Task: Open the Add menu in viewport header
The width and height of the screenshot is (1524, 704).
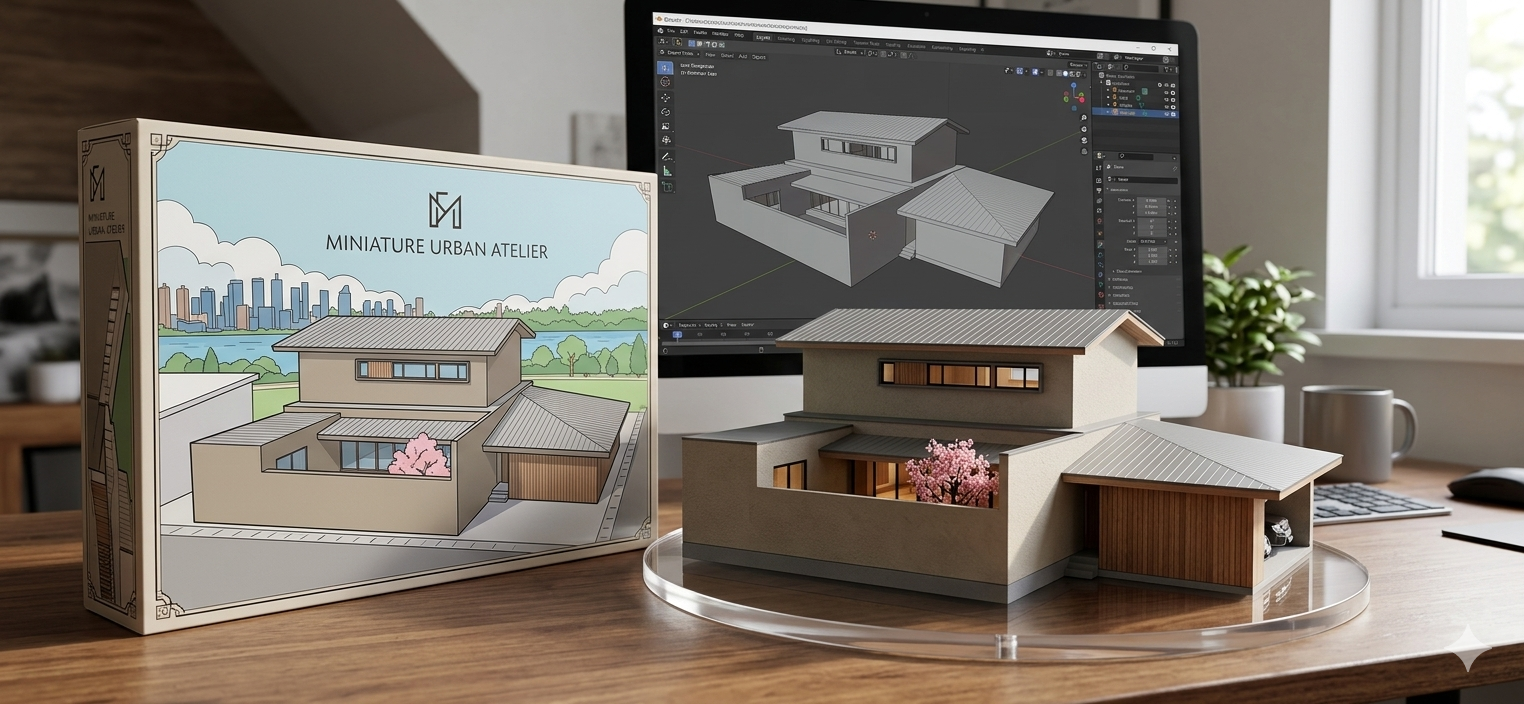Action: click(743, 56)
